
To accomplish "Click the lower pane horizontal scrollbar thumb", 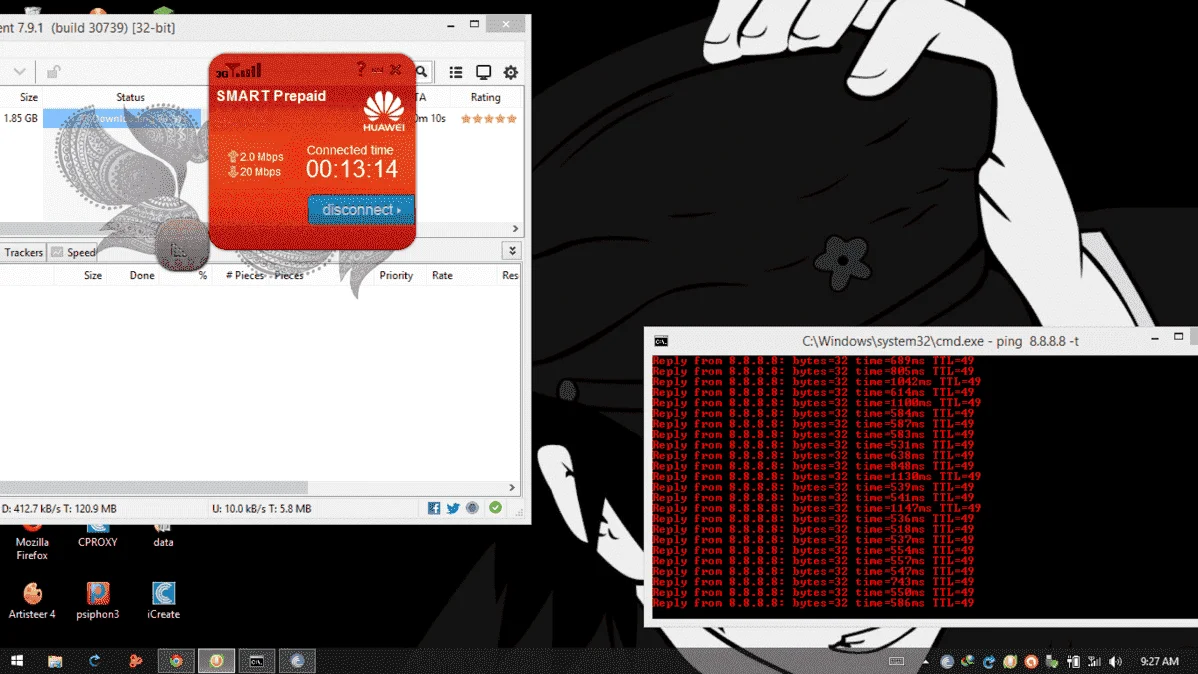I will (153, 488).
